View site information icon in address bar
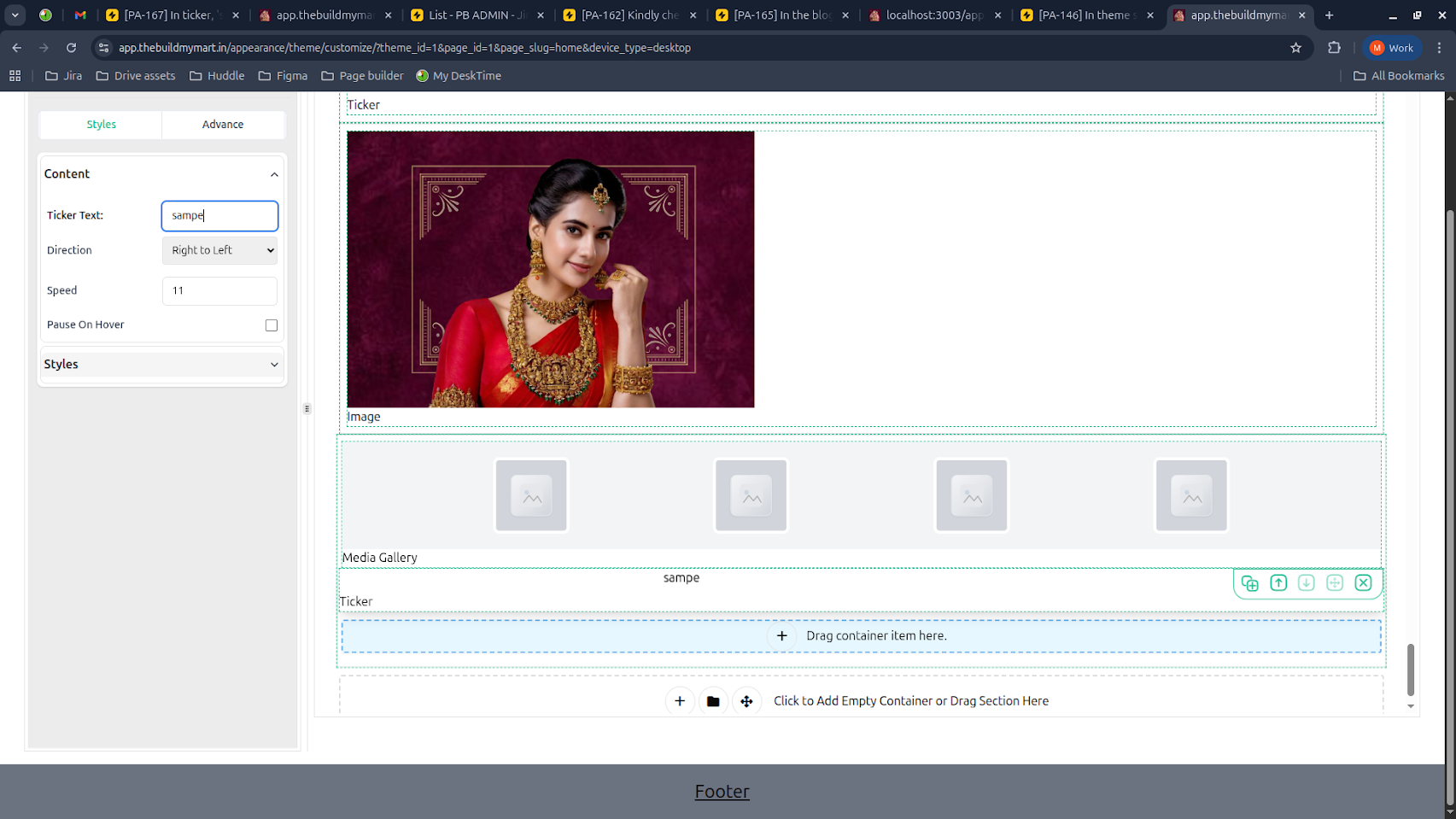The image size is (1456, 819). click(x=104, y=48)
